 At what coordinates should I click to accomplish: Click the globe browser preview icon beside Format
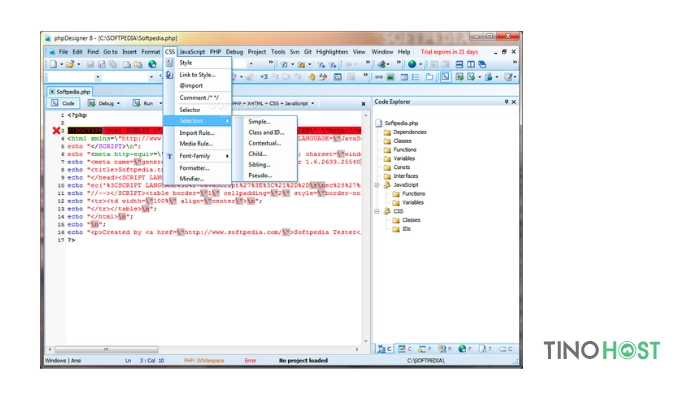152,64
